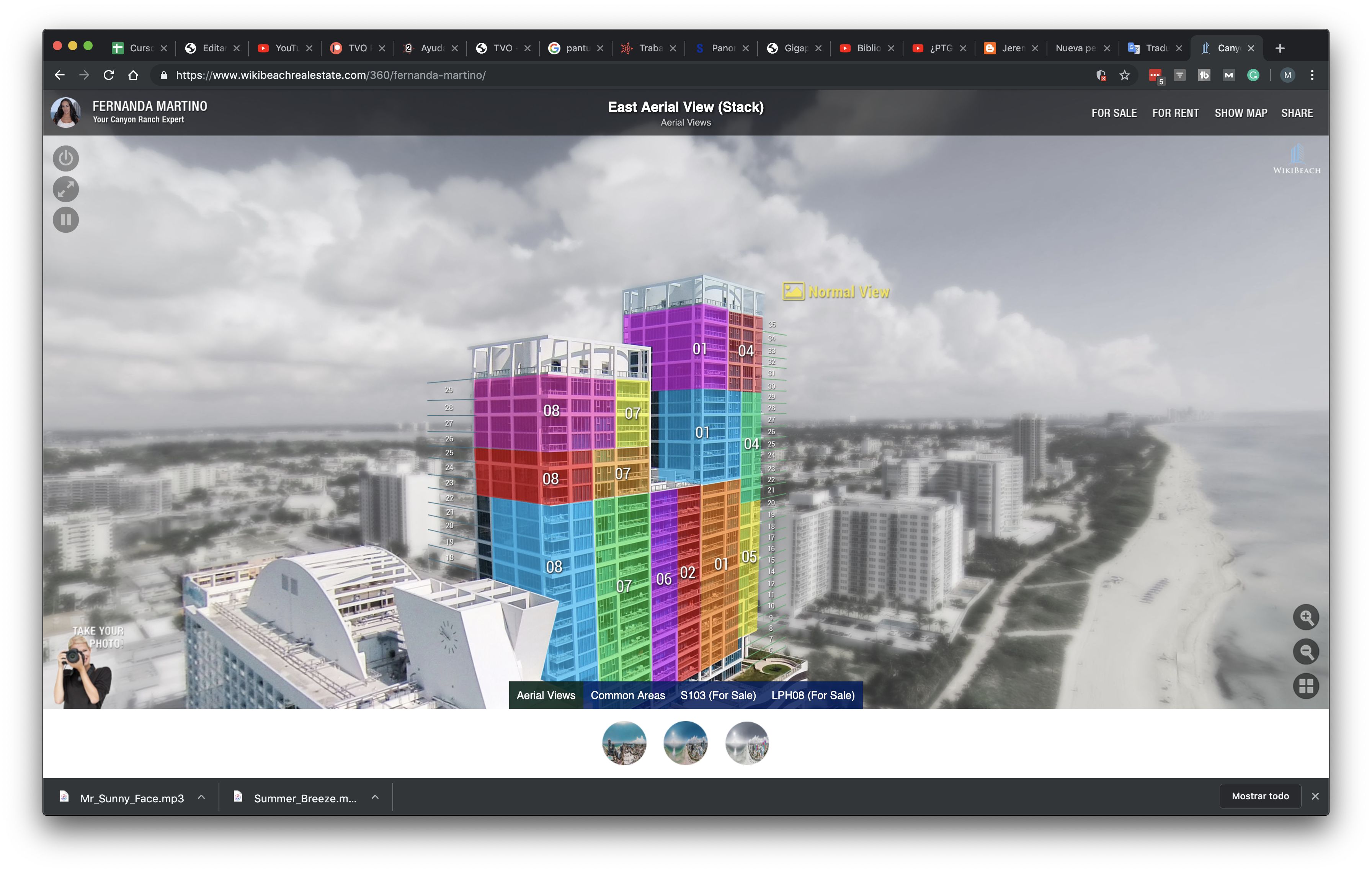Open the first aerial panorama thumbnail

click(624, 743)
